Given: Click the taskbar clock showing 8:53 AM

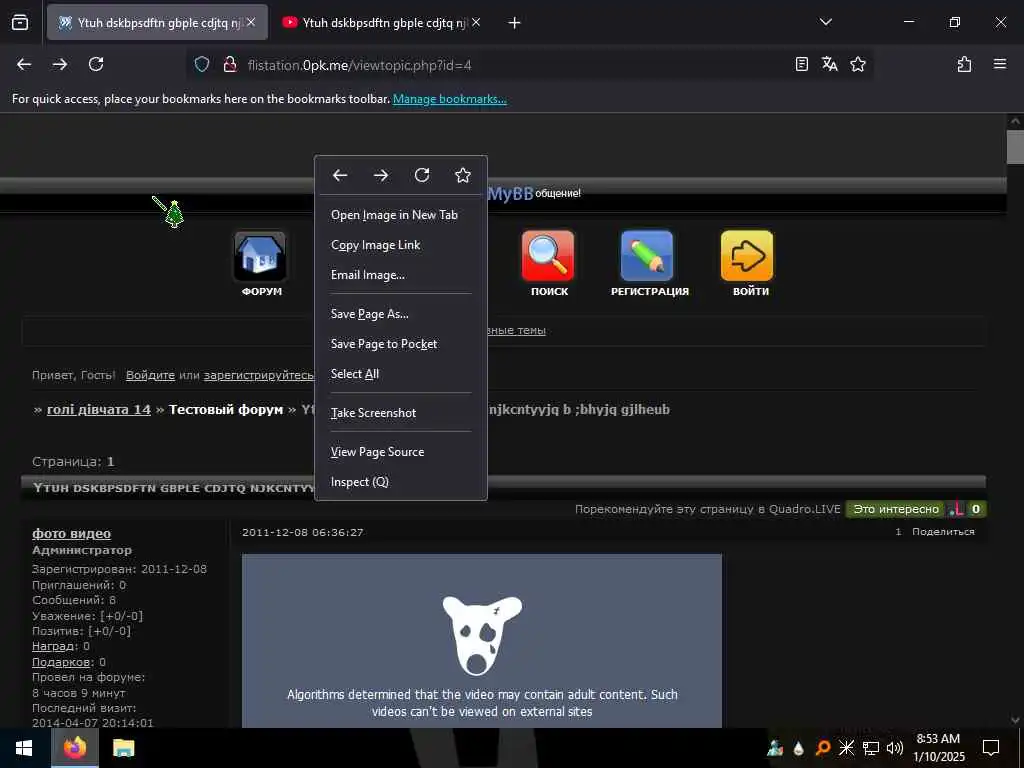Looking at the screenshot, I should (938, 748).
